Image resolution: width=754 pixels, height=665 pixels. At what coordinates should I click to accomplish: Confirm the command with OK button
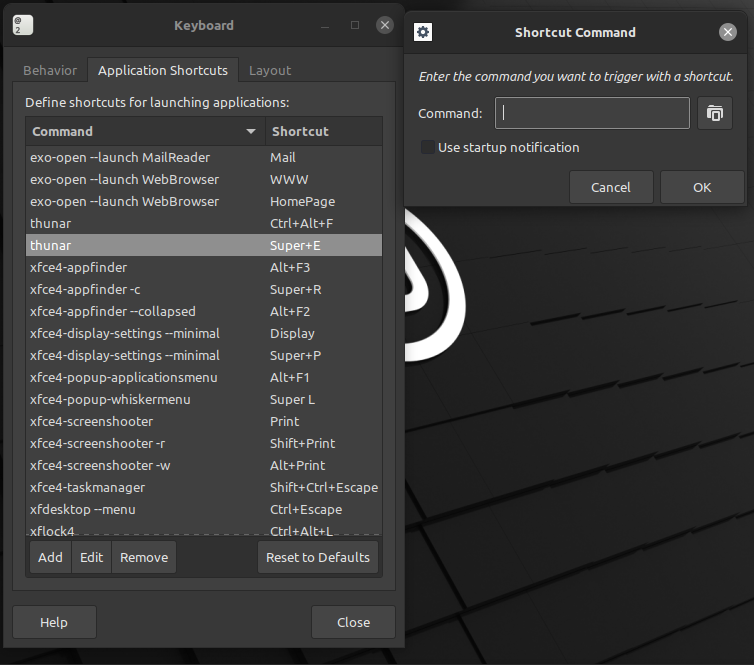[x=702, y=187]
